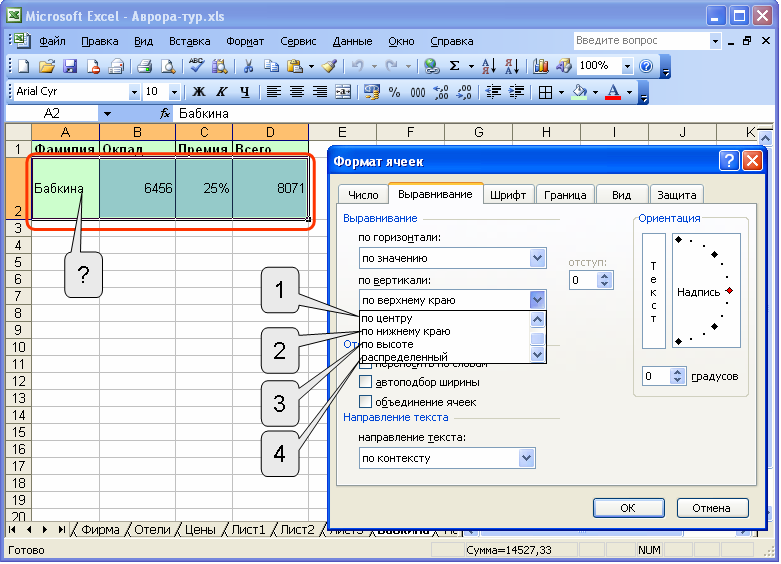Switch to the Защита tab
The height and width of the screenshot is (564, 781).
click(676, 195)
